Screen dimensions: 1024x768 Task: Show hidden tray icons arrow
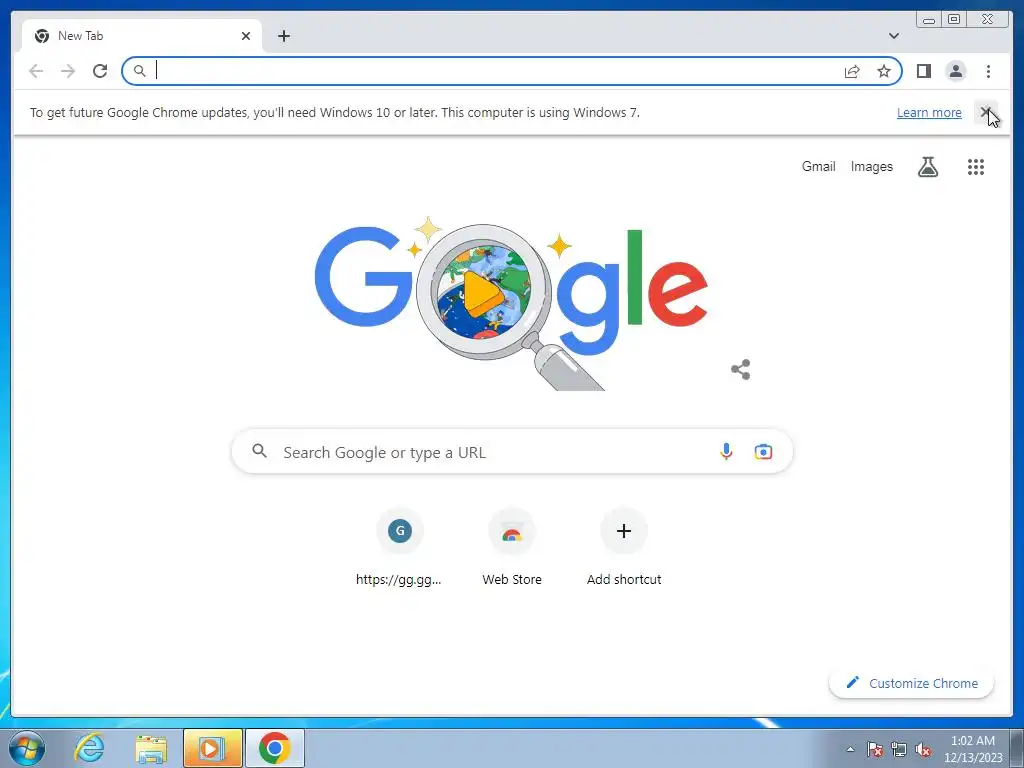click(x=850, y=749)
